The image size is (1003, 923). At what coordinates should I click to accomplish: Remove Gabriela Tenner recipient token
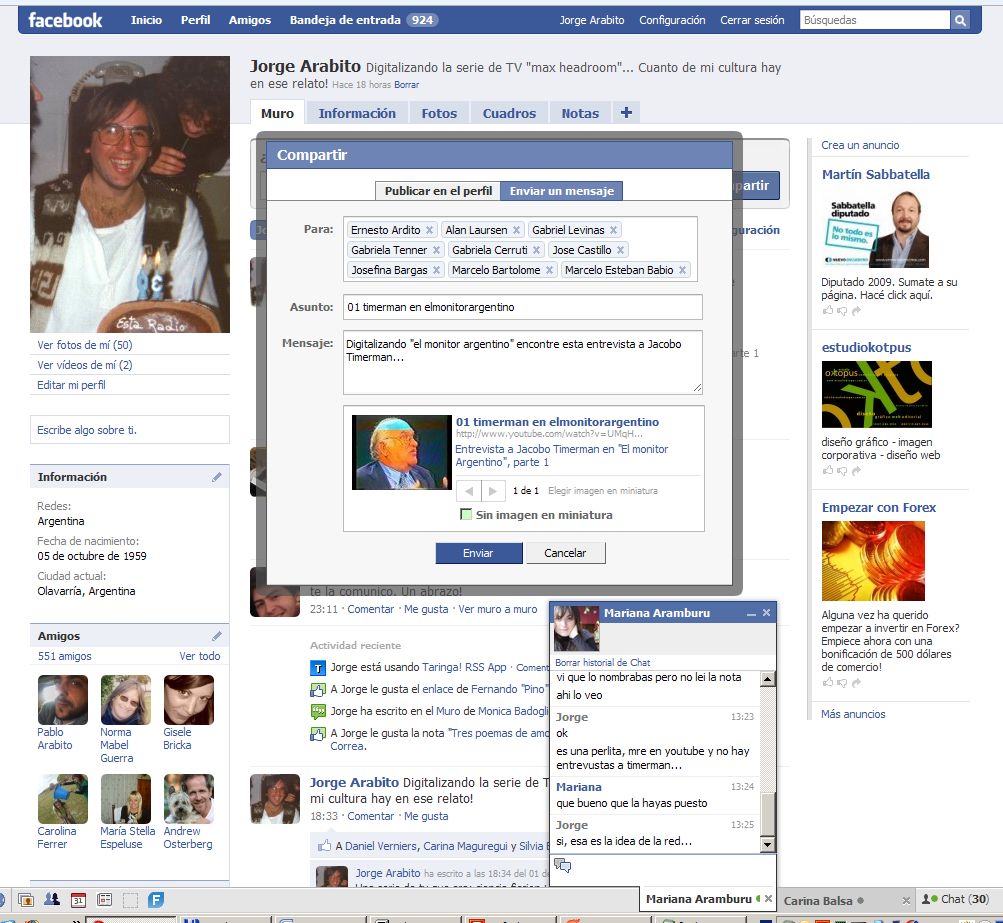click(436, 250)
